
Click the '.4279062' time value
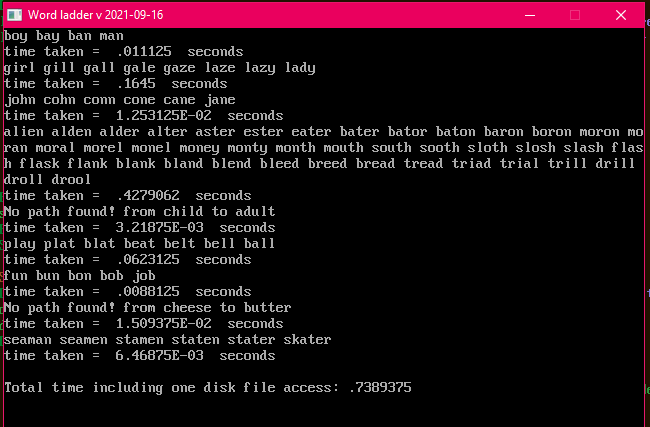point(148,196)
